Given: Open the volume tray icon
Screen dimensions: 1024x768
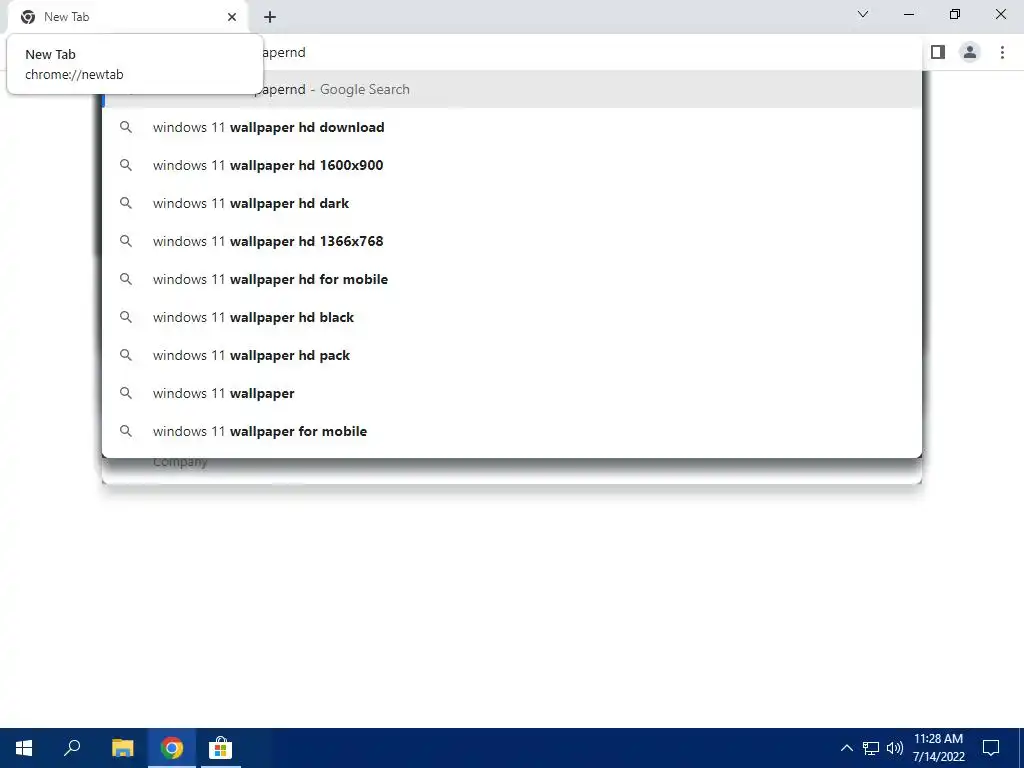Looking at the screenshot, I should point(895,748).
